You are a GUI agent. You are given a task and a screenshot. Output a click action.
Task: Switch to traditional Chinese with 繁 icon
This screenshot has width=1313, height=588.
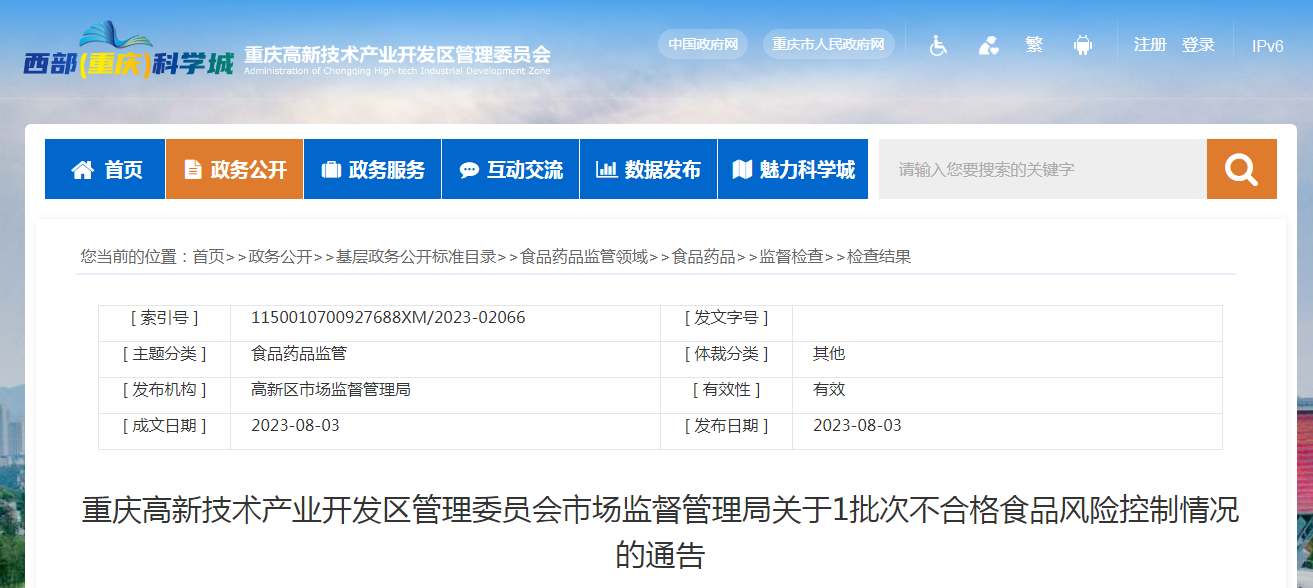point(1034,45)
